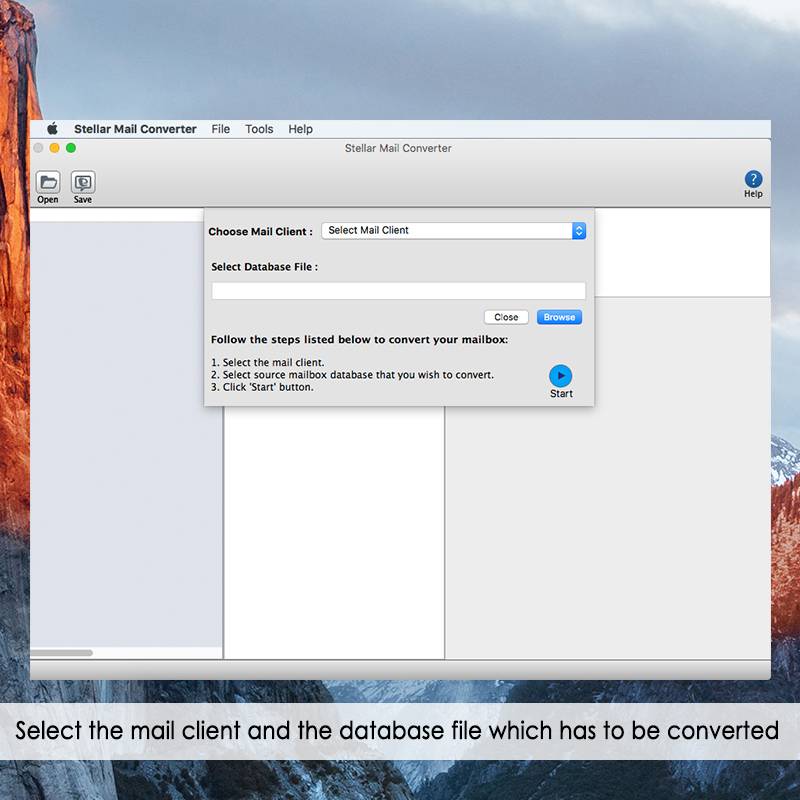
Task: Open the Tools menu
Action: click(259, 129)
